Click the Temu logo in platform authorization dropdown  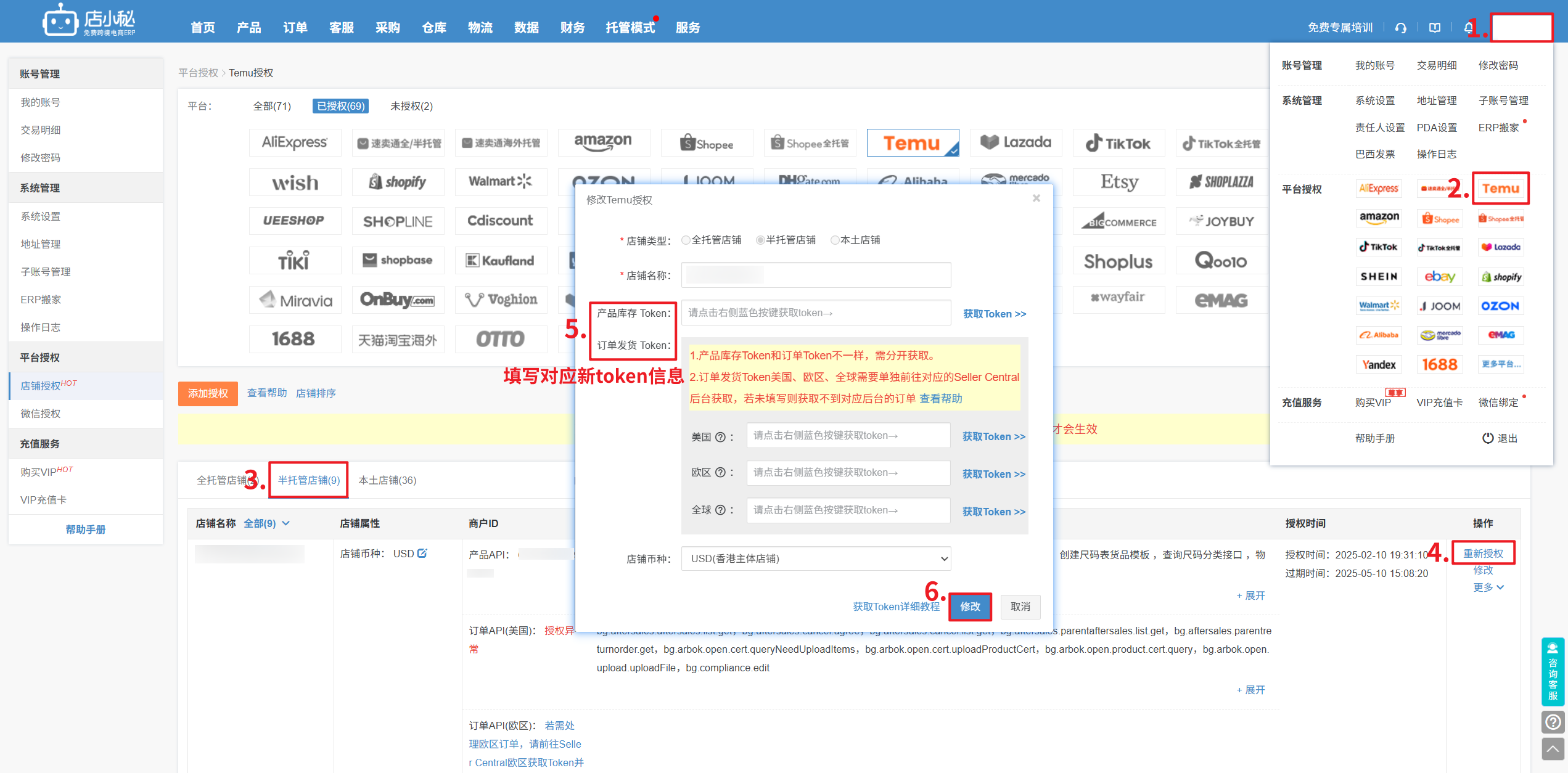coord(1500,189)
